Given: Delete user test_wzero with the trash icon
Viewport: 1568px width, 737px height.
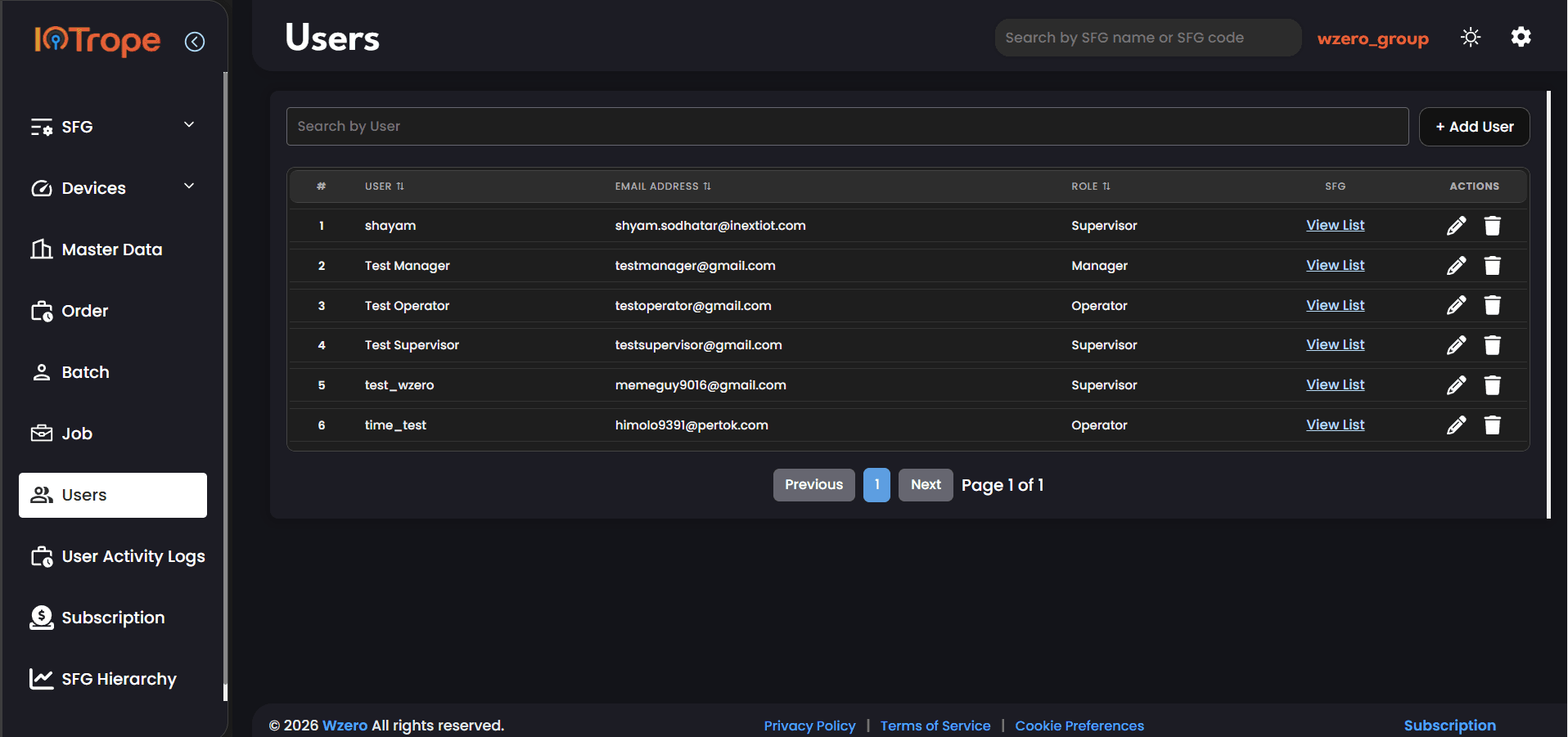Looking at the screenshot, I should click(1492, 385).
